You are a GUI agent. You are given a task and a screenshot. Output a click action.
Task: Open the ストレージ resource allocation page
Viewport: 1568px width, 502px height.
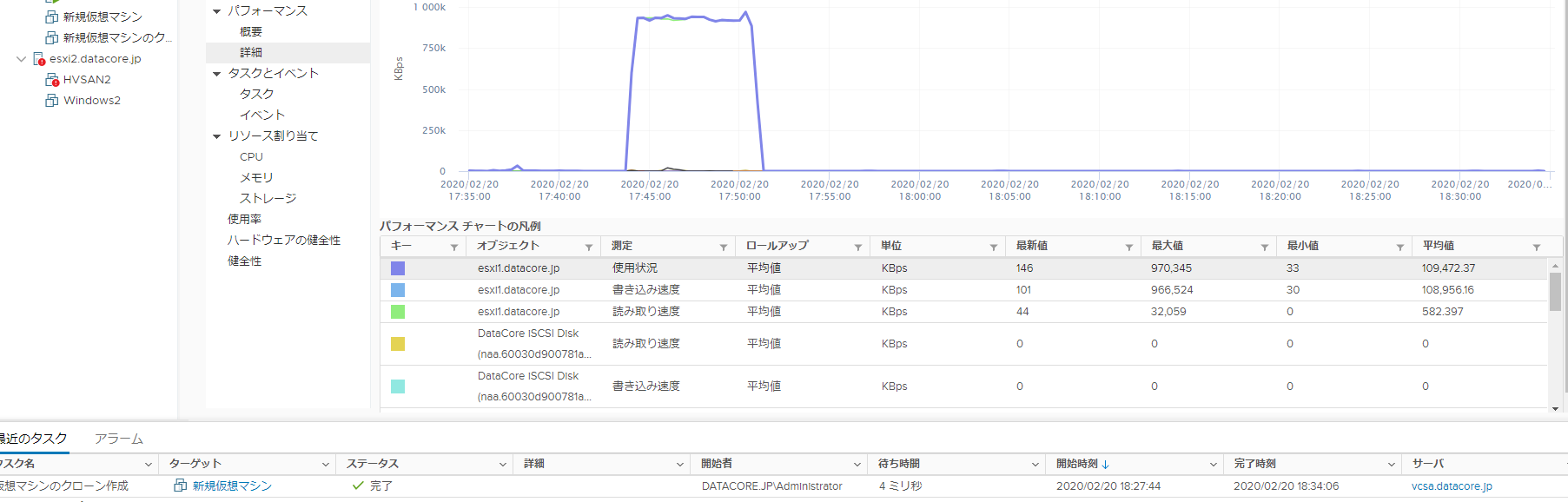268,198
